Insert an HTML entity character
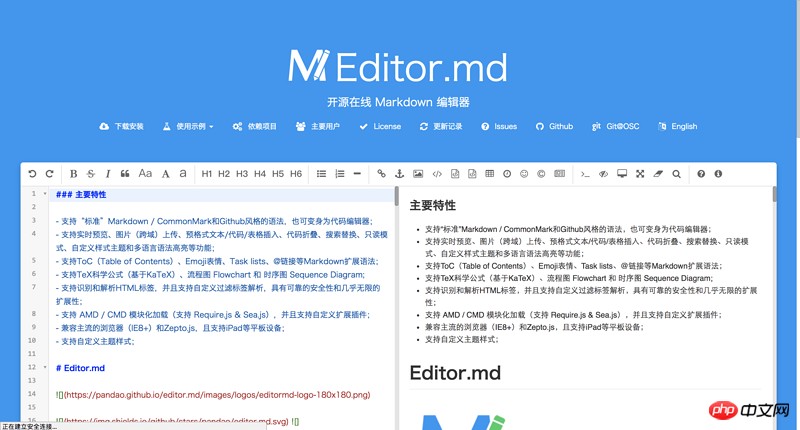This screenshot has height=430, width=800. (541, 173)
